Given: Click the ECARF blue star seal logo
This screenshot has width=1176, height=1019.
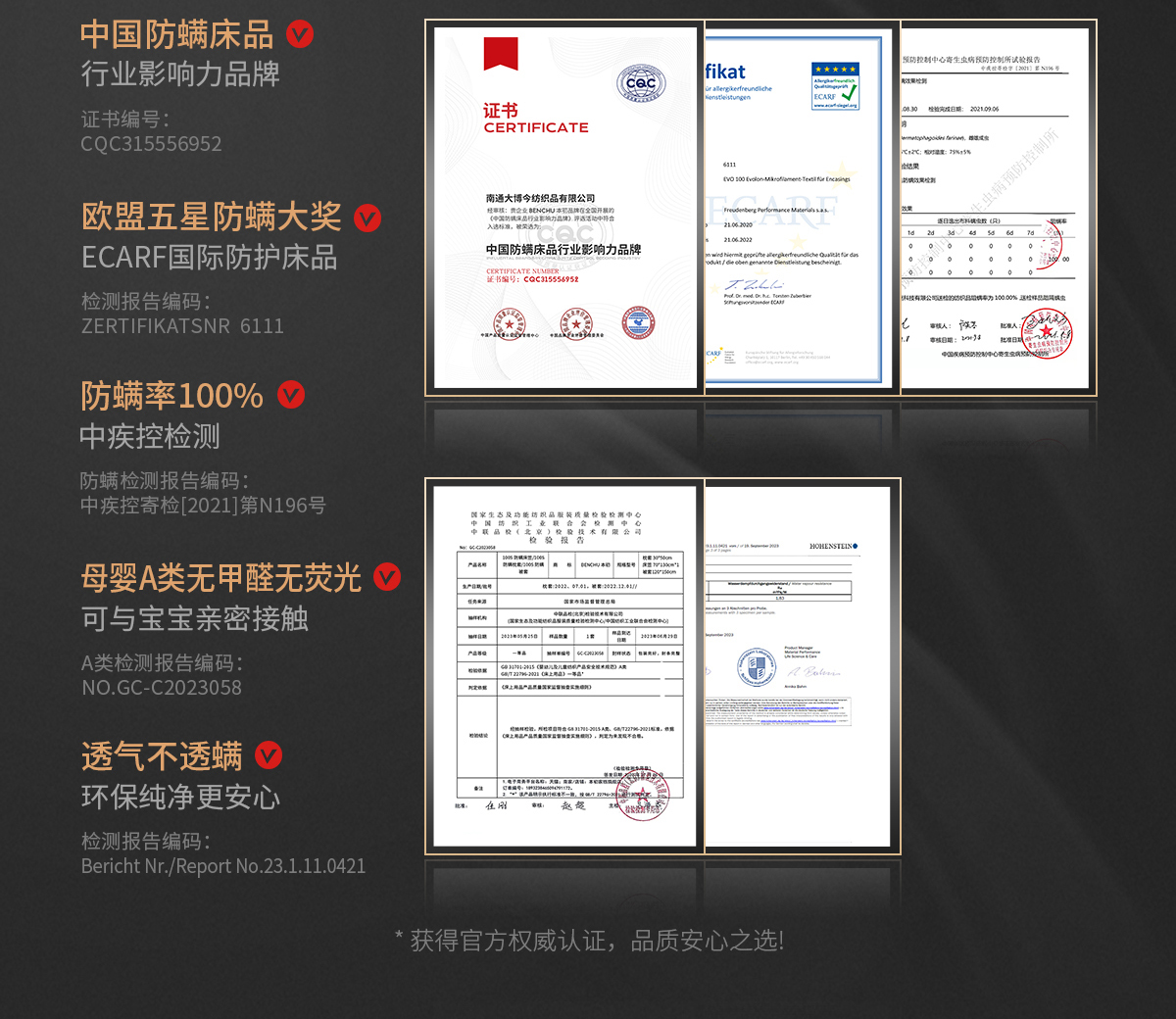Looking at the screenshot, I should pyautogui.click(x=835, y=86).
